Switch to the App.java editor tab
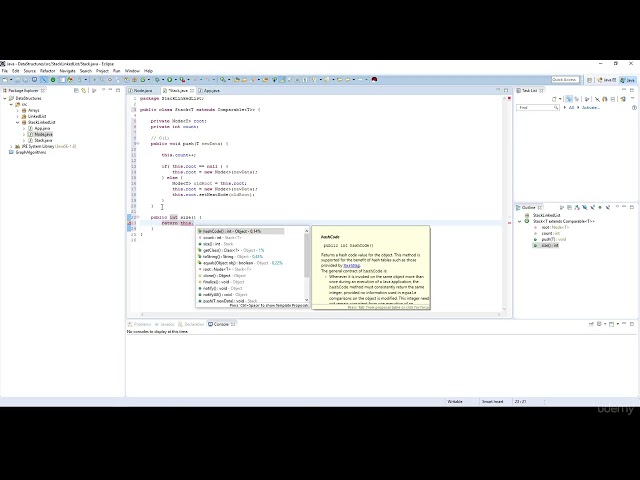640x480 pixels. point(209,91)
